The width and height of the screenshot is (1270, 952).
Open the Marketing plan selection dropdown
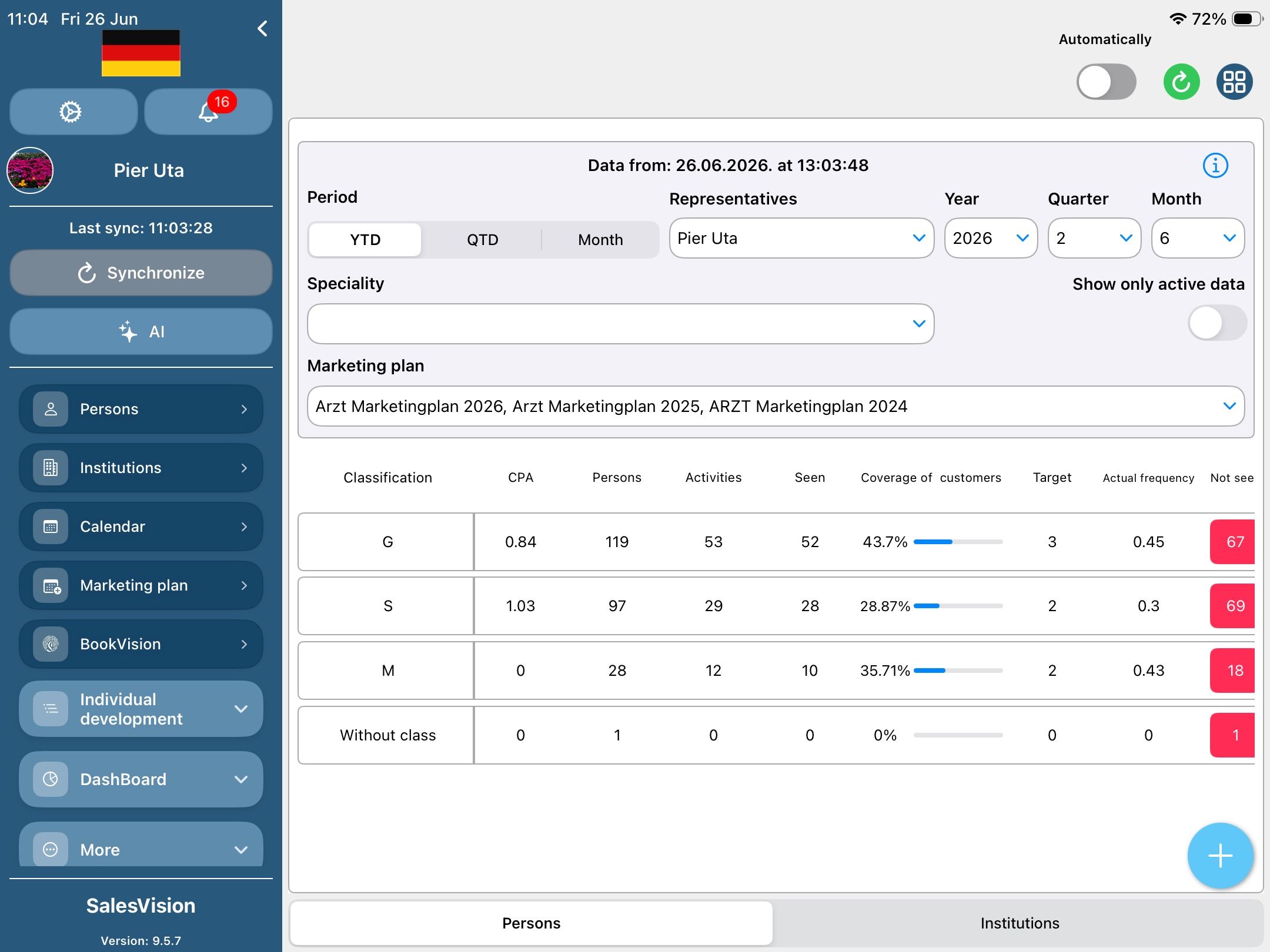(776, 406)
